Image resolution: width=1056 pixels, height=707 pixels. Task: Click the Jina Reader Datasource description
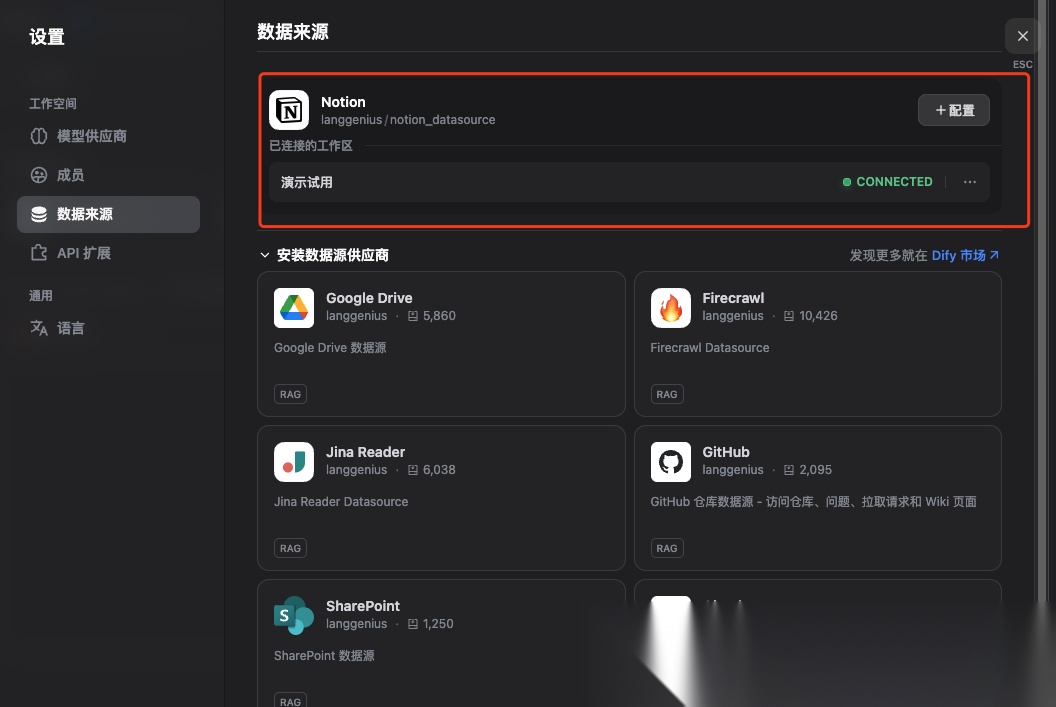[x=341, y=502]
